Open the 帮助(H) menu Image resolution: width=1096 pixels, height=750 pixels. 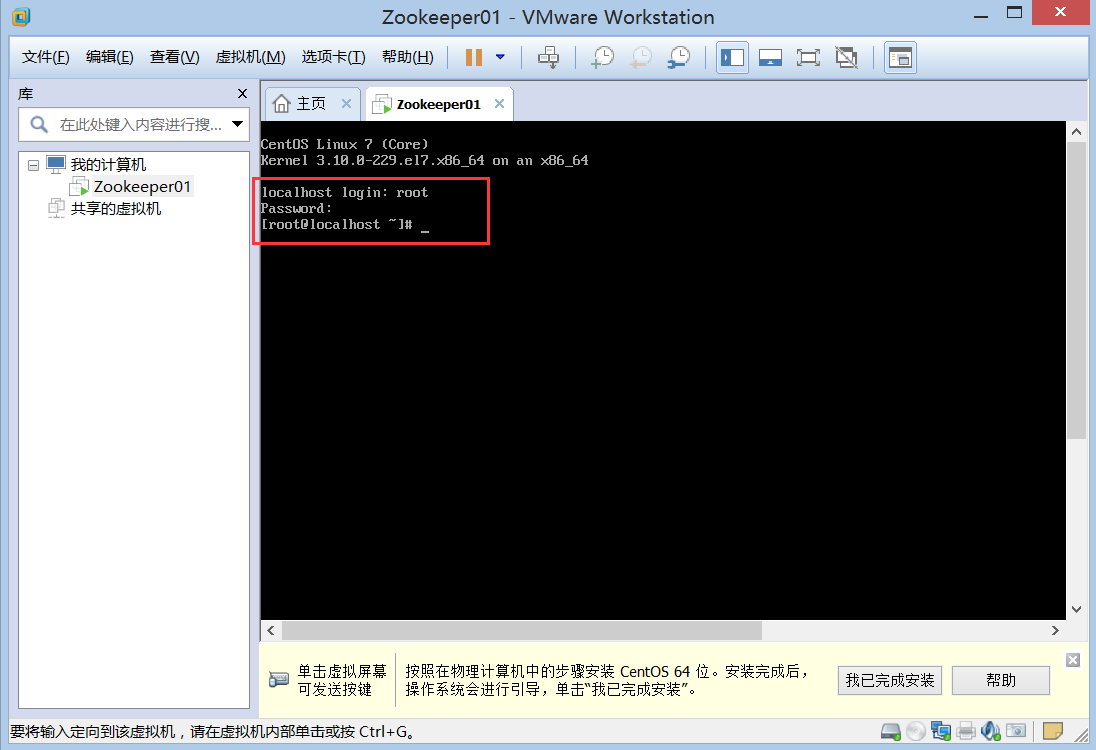click(408, 57)
